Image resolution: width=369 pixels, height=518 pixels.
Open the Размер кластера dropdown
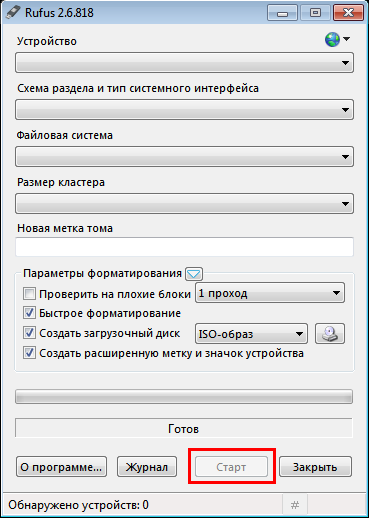tap(184, 203)
